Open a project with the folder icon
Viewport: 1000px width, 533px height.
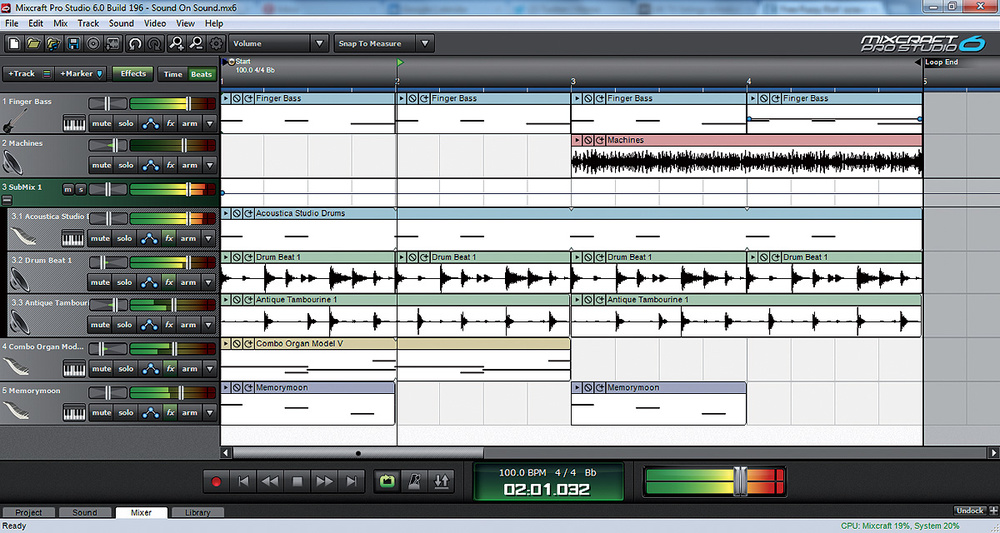(x=33, y=43)
